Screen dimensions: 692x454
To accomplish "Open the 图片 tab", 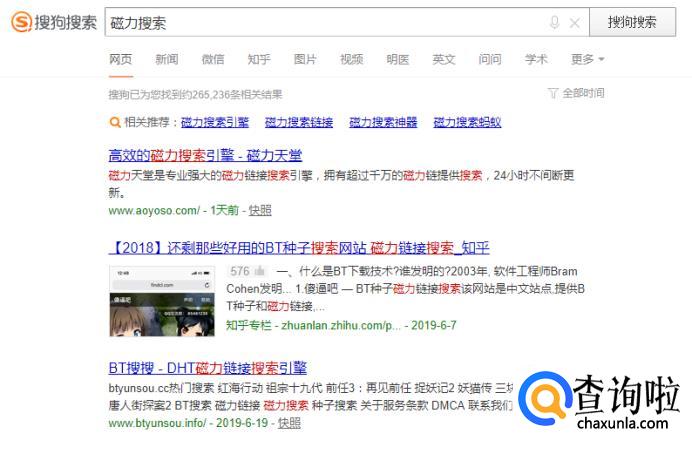I will tap(305, 59).
